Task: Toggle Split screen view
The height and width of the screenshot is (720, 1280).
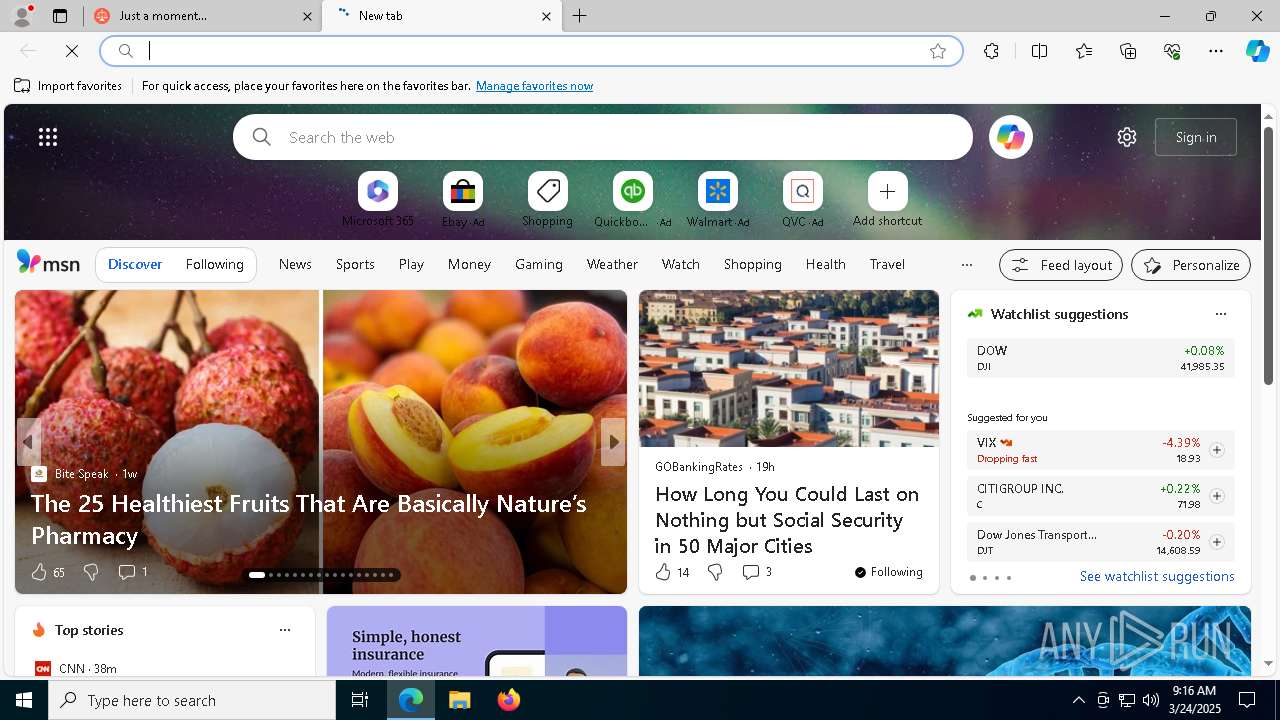Action: pyautogui.click(x=1039, y=51)
